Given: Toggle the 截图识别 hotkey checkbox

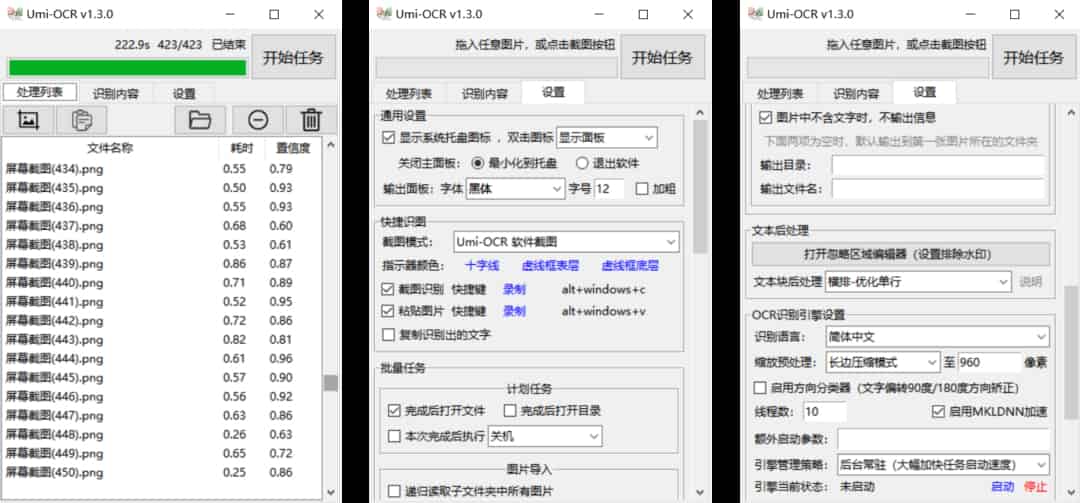Looking at the screenshot, I should [388, 289].
